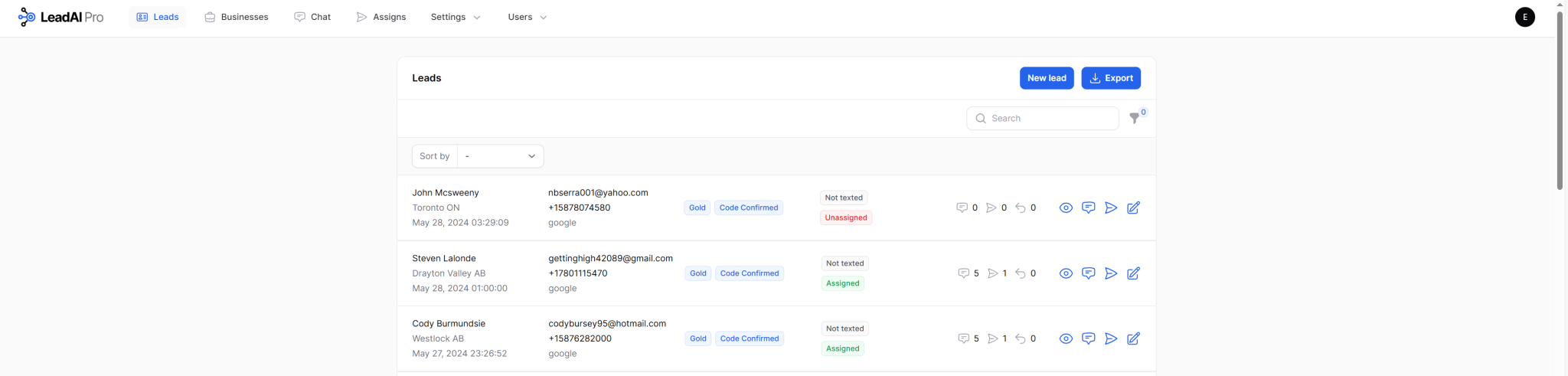Open the Assigns page
Image resolution: width=1568 pixels, height=376 pixels.
point(381,17)
